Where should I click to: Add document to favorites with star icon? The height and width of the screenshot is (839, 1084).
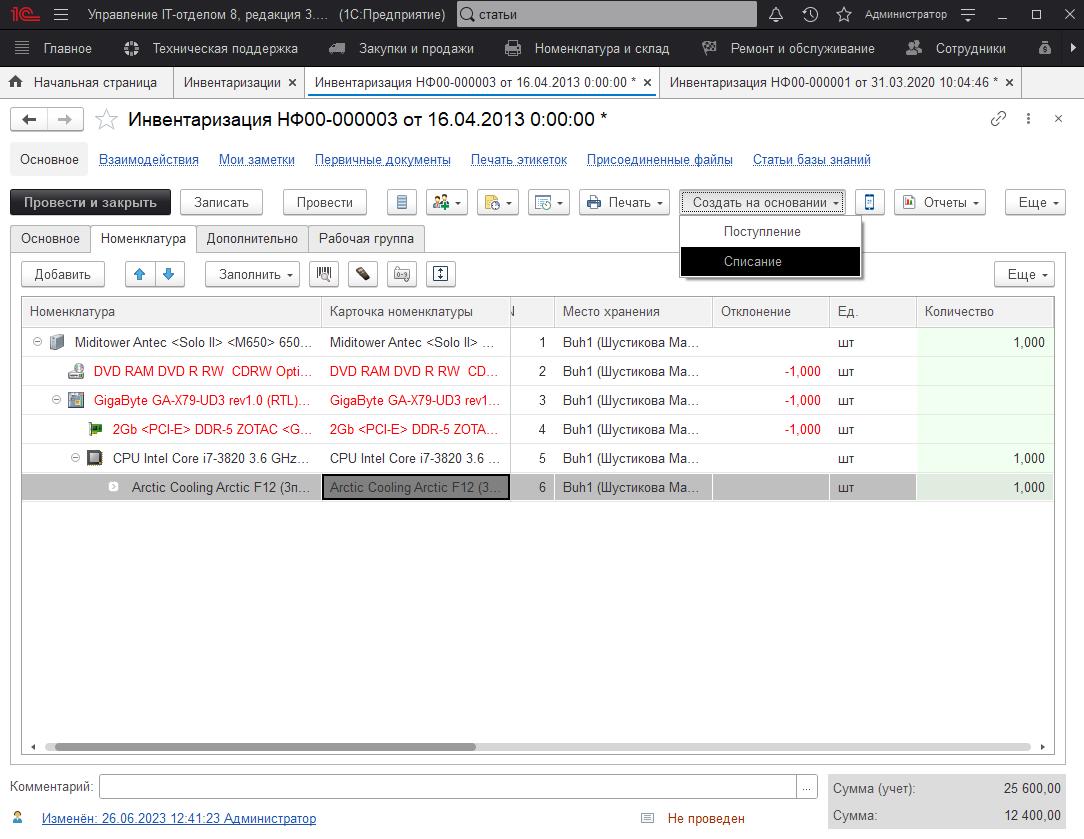click(x=106, y=120)
